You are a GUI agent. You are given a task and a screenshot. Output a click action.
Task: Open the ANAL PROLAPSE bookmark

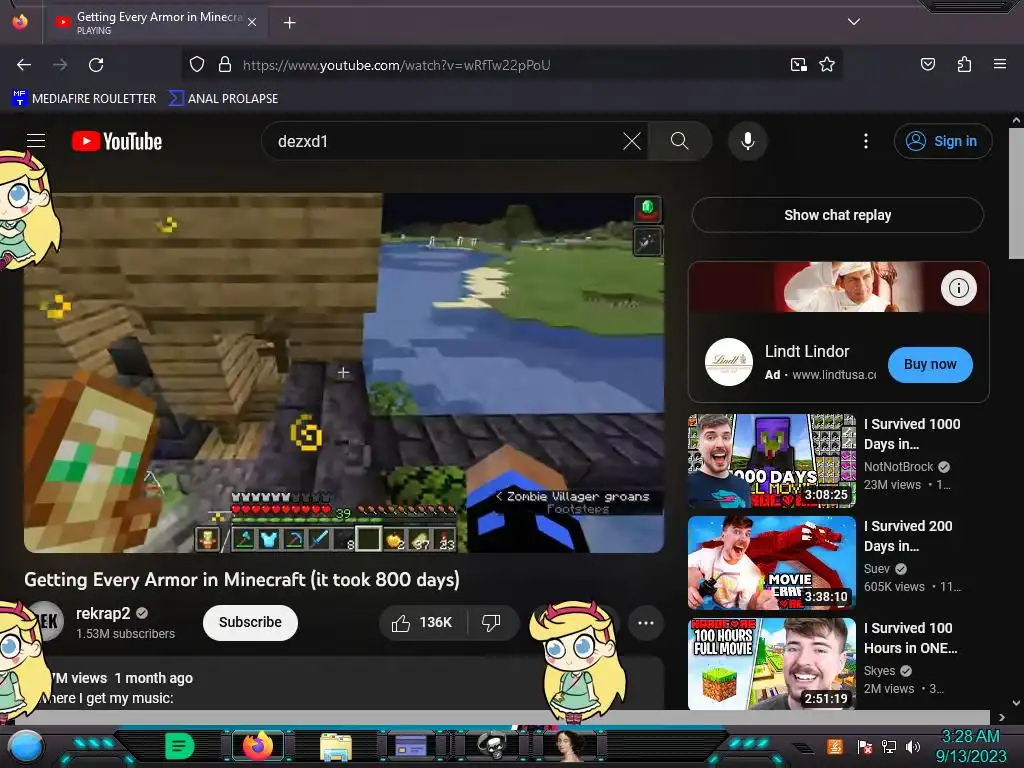[x=223, y=99]
